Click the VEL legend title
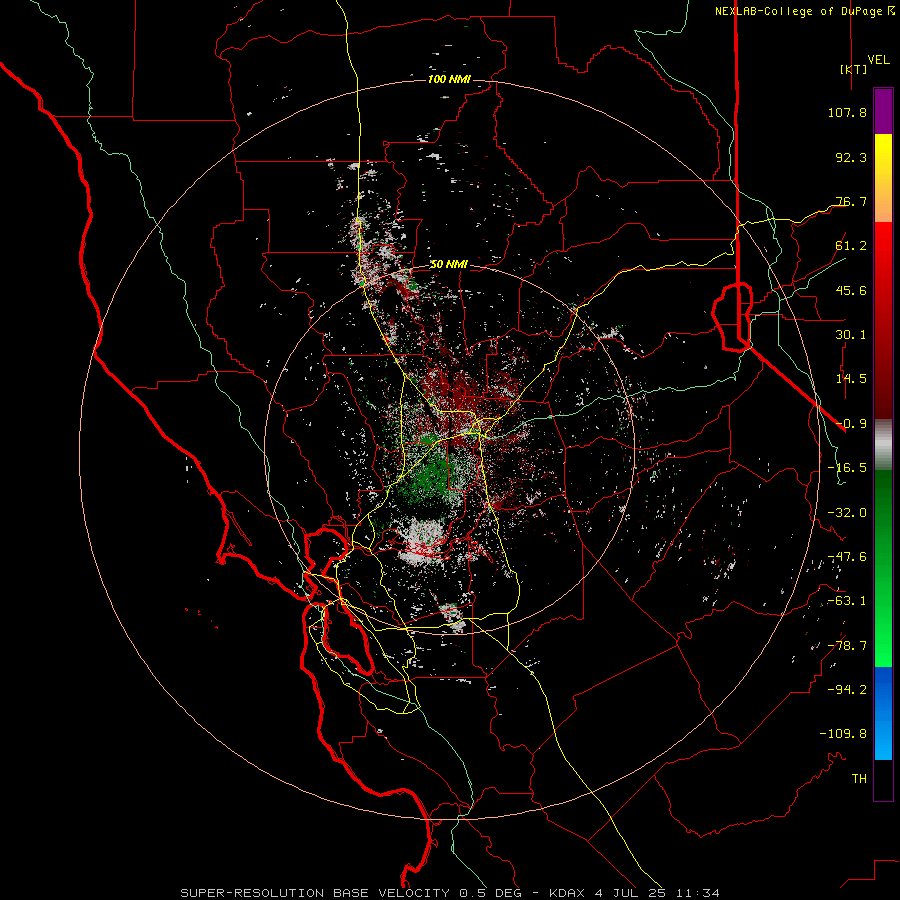This screenshot has height=900, width=900. coord(878,60)
